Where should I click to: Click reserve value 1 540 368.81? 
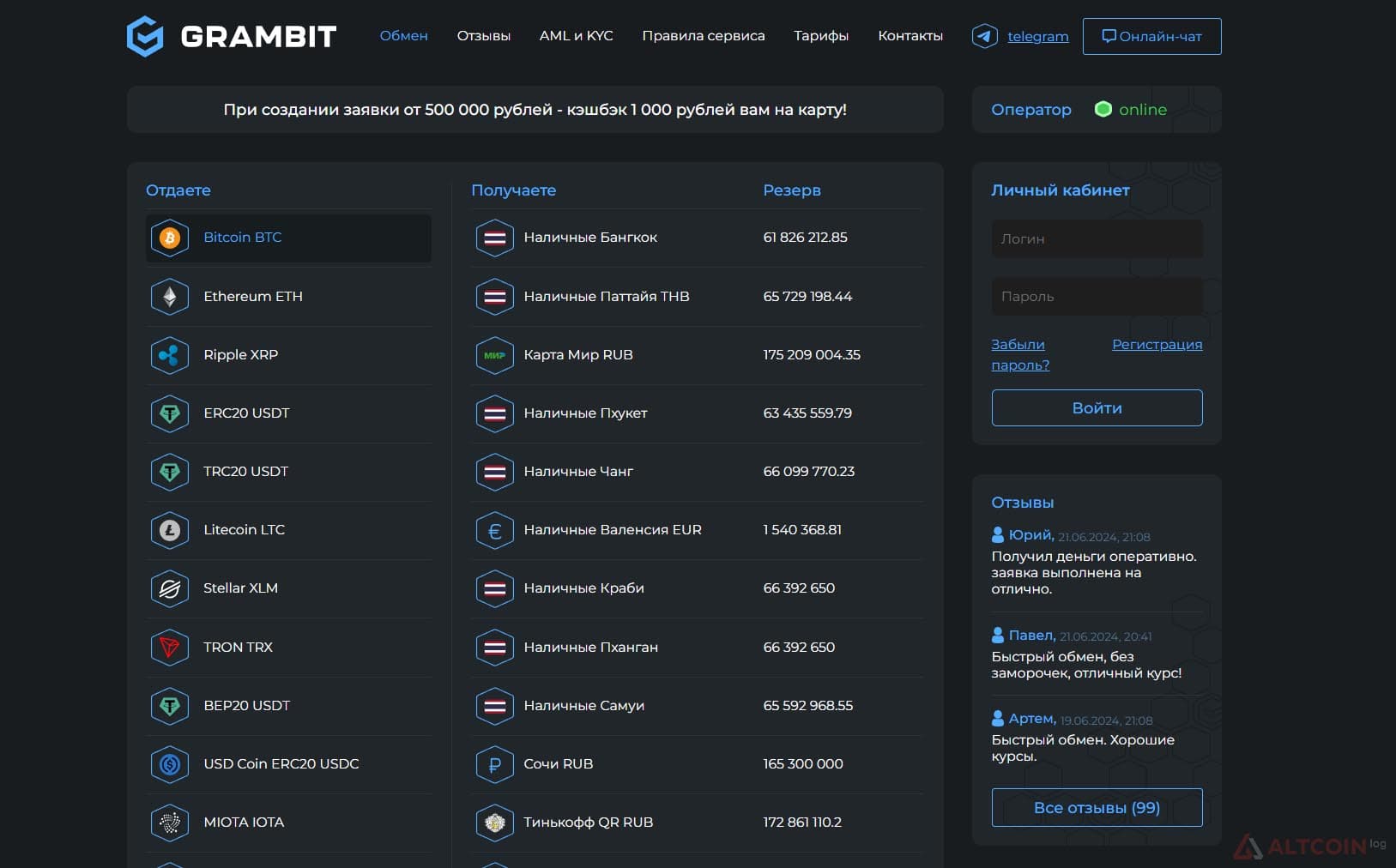click(802, 529)
